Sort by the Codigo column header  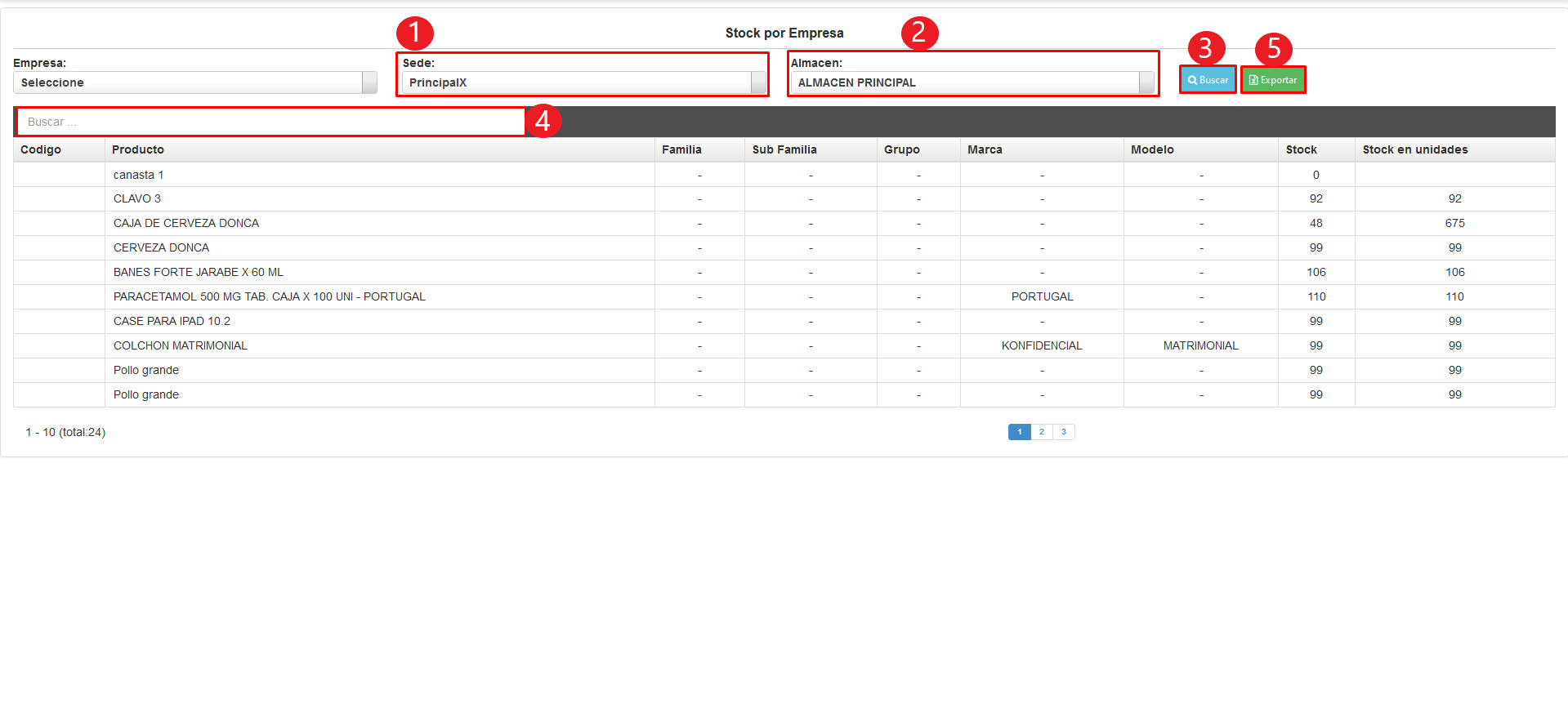tap(59, 149)
